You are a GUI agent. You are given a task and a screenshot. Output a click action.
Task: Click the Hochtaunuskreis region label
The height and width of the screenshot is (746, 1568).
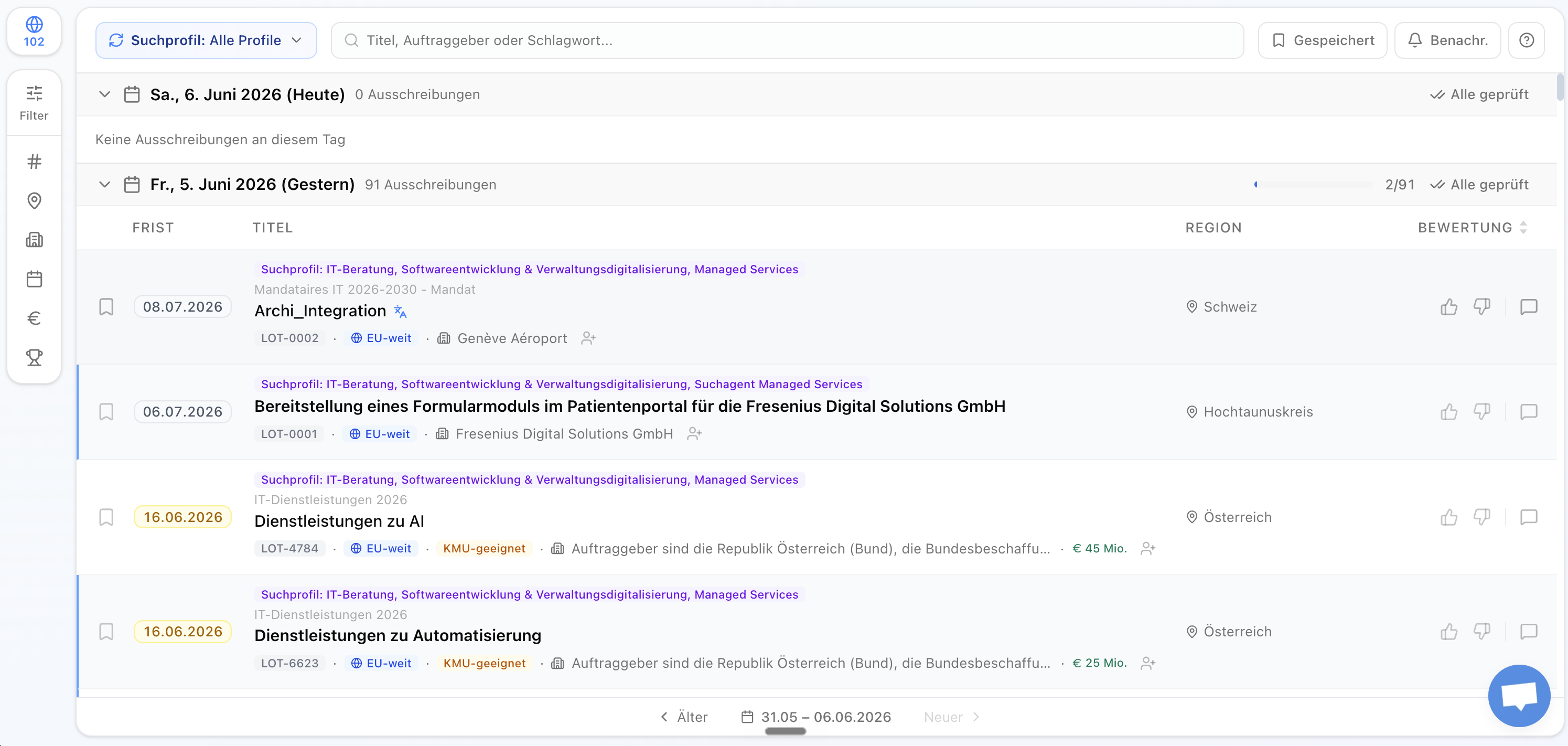(x=1250, y=412)
